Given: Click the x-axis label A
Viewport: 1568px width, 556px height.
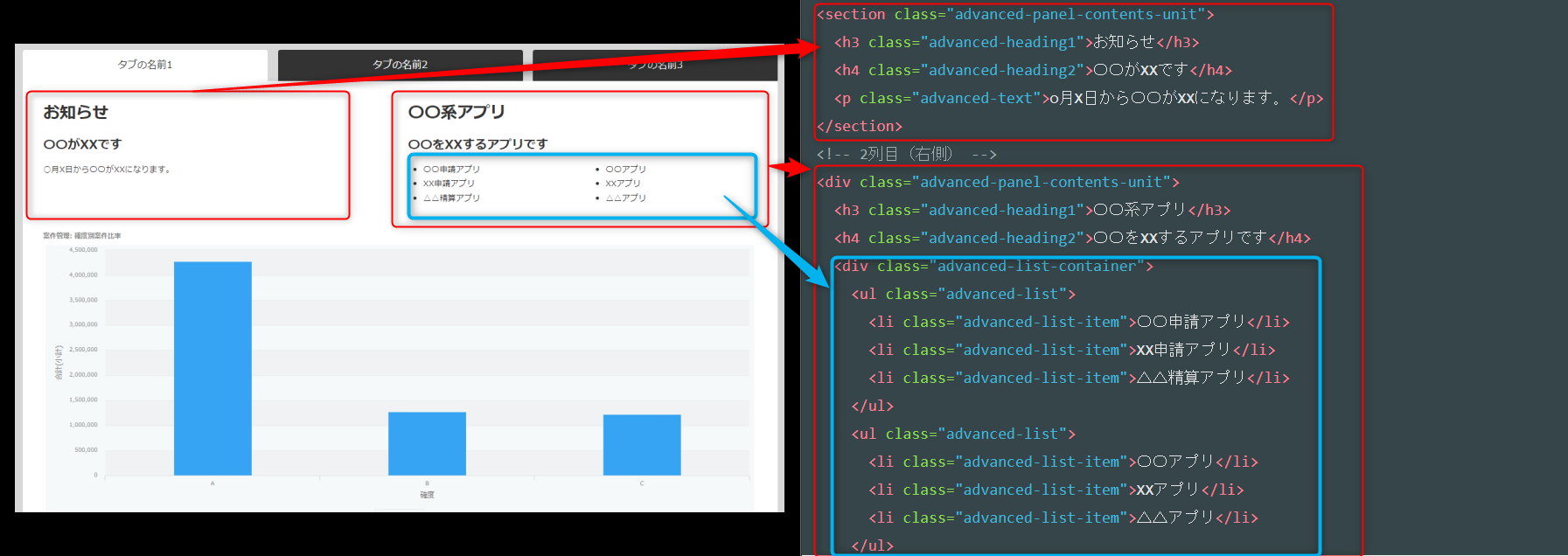Looking at the screenshot, I should (x=213, y=483).
